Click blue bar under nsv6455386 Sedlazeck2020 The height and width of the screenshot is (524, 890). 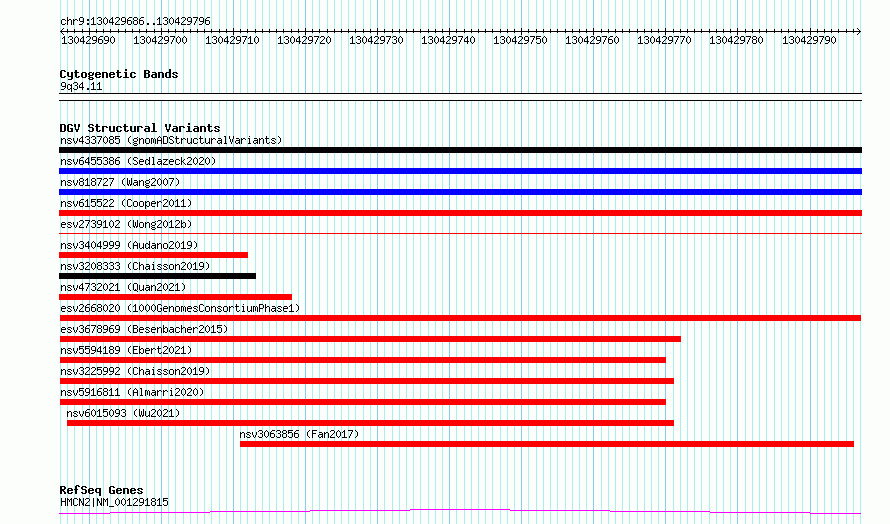coord(460,171)
